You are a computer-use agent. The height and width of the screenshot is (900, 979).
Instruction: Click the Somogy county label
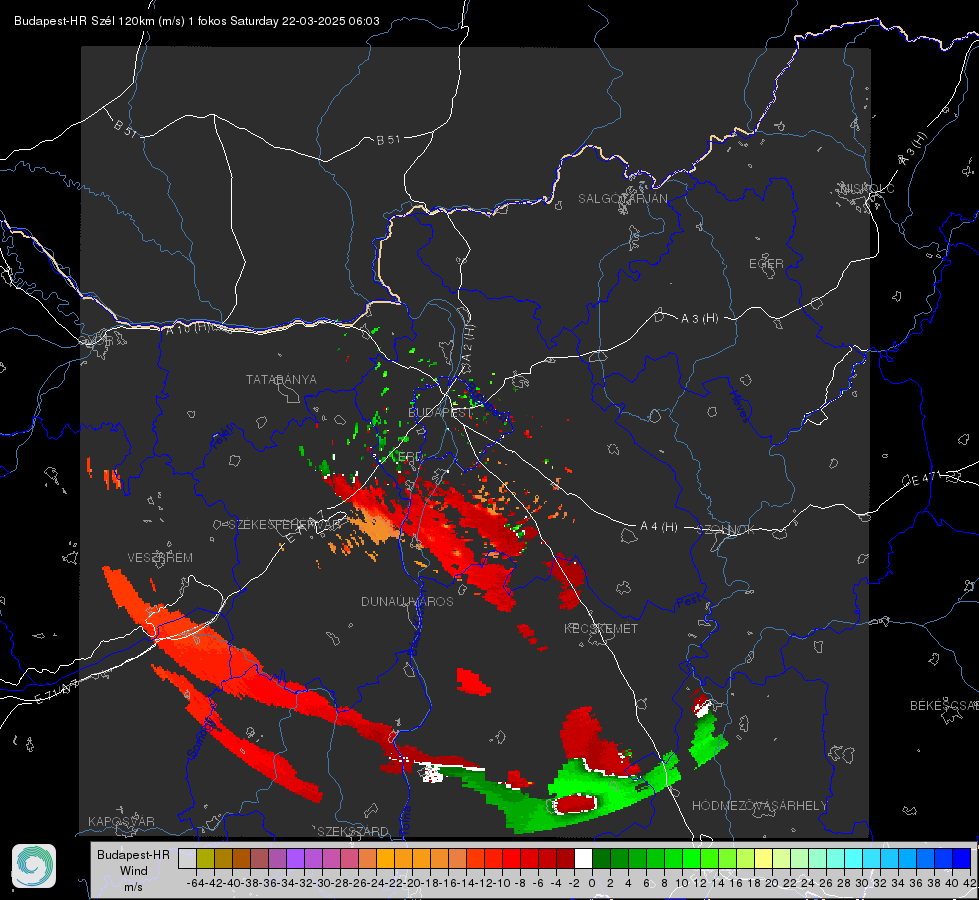click(x=202, y=739)
